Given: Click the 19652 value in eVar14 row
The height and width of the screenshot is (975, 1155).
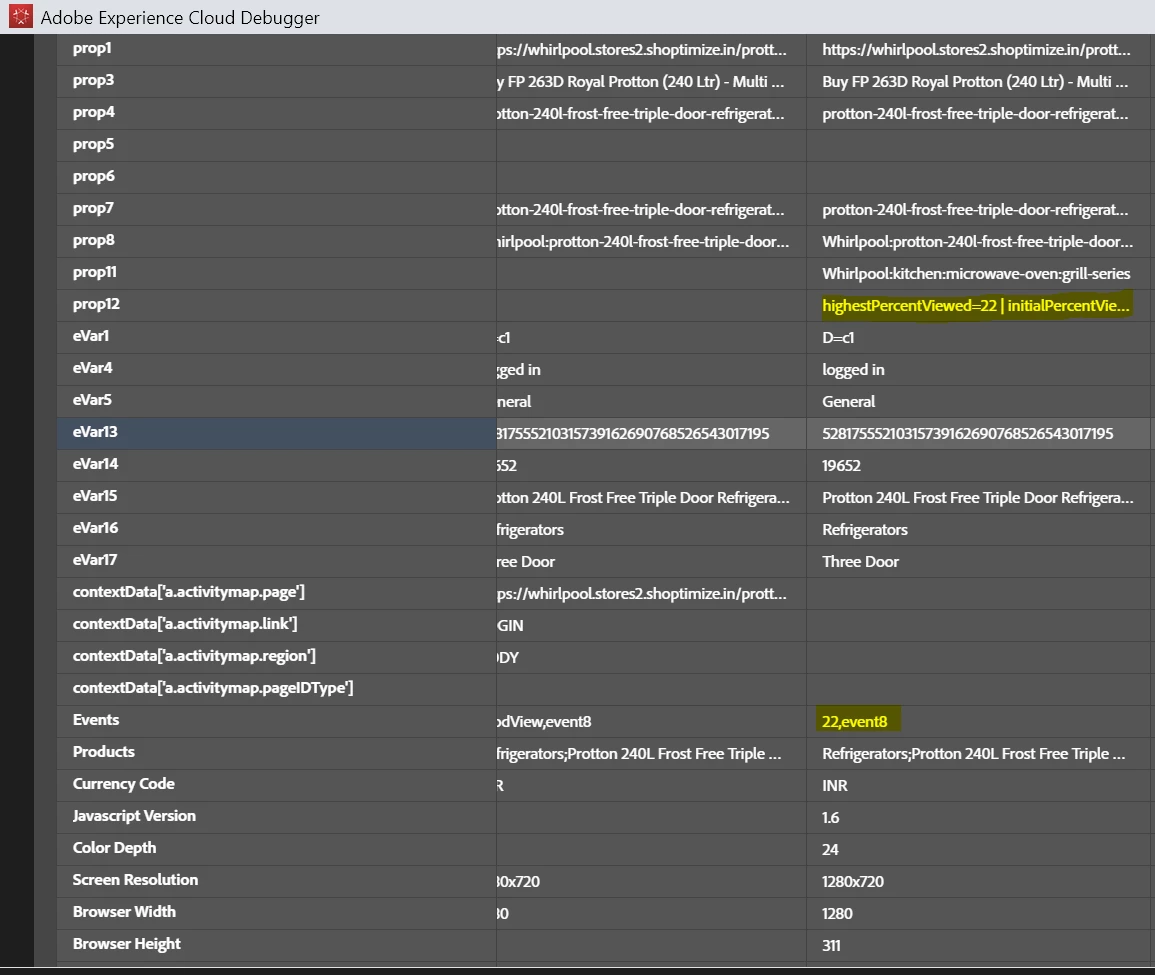Looking at the screenshot, I should click(841, 466).
